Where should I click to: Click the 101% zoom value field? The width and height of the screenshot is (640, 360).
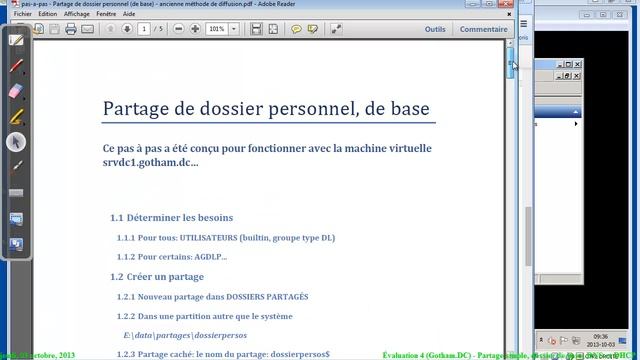[217, 29]
